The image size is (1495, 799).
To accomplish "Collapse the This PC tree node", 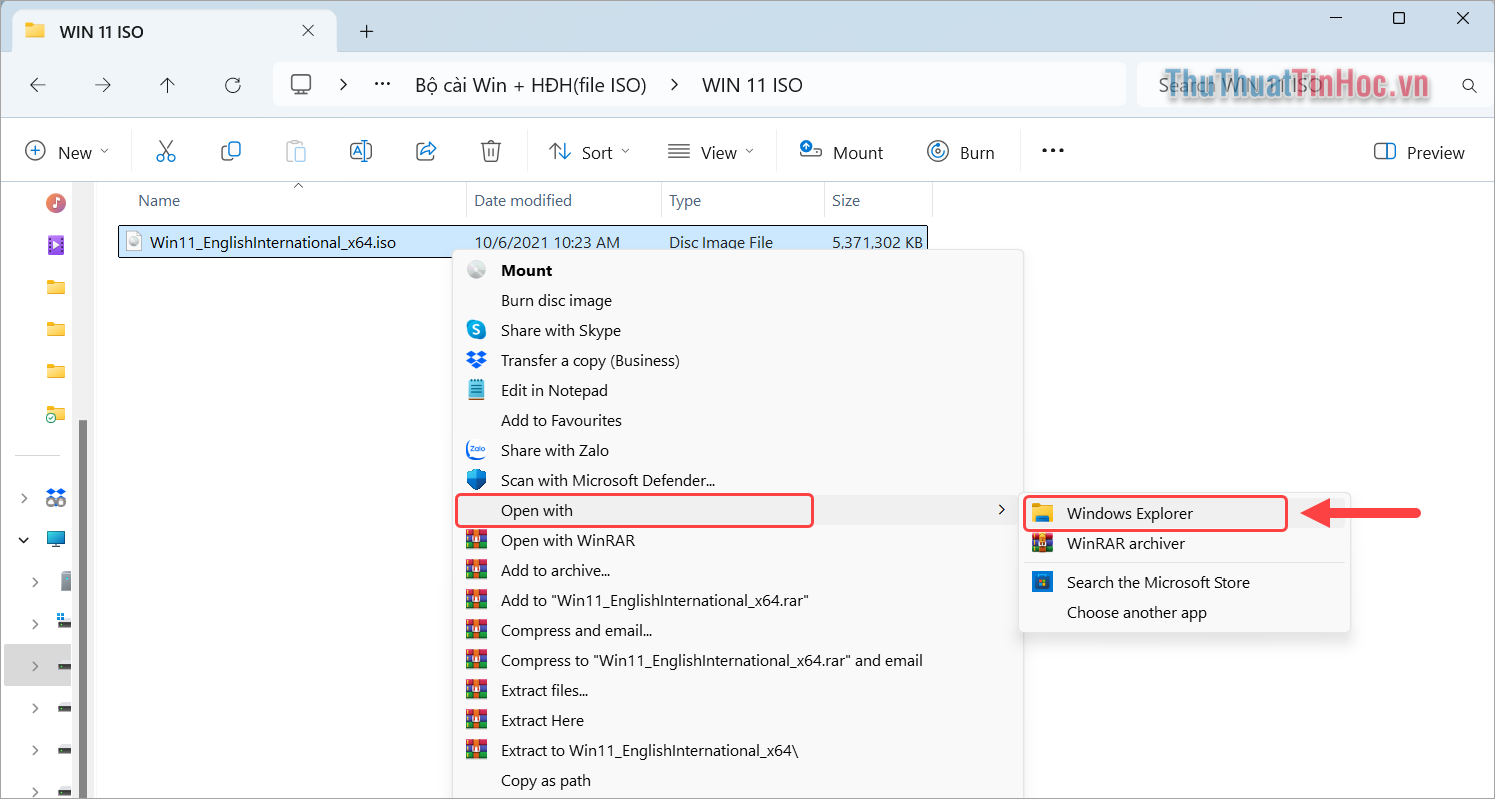I will [x=24, y=539].
